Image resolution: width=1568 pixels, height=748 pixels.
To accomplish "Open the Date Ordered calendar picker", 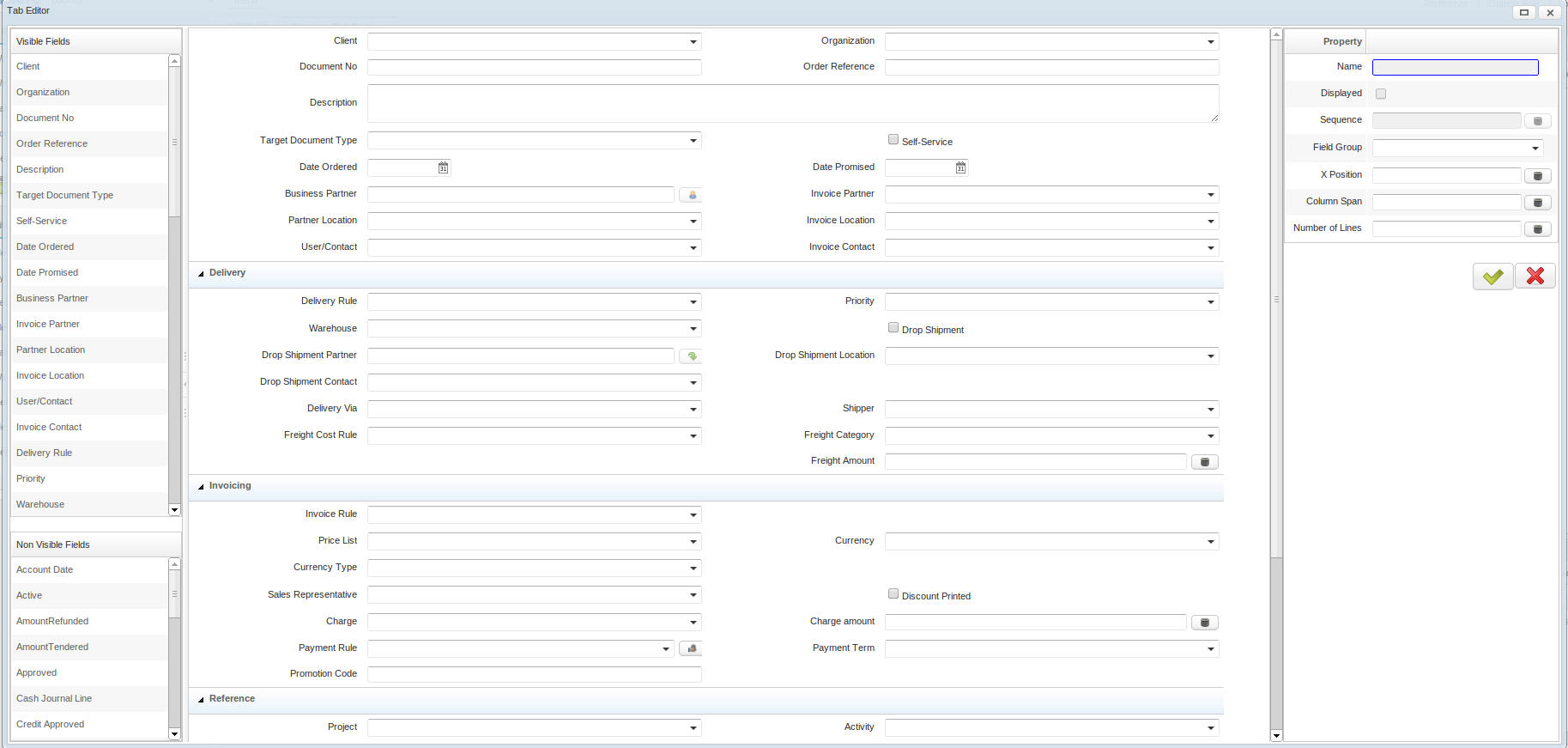I will click(x=443, y=168).
